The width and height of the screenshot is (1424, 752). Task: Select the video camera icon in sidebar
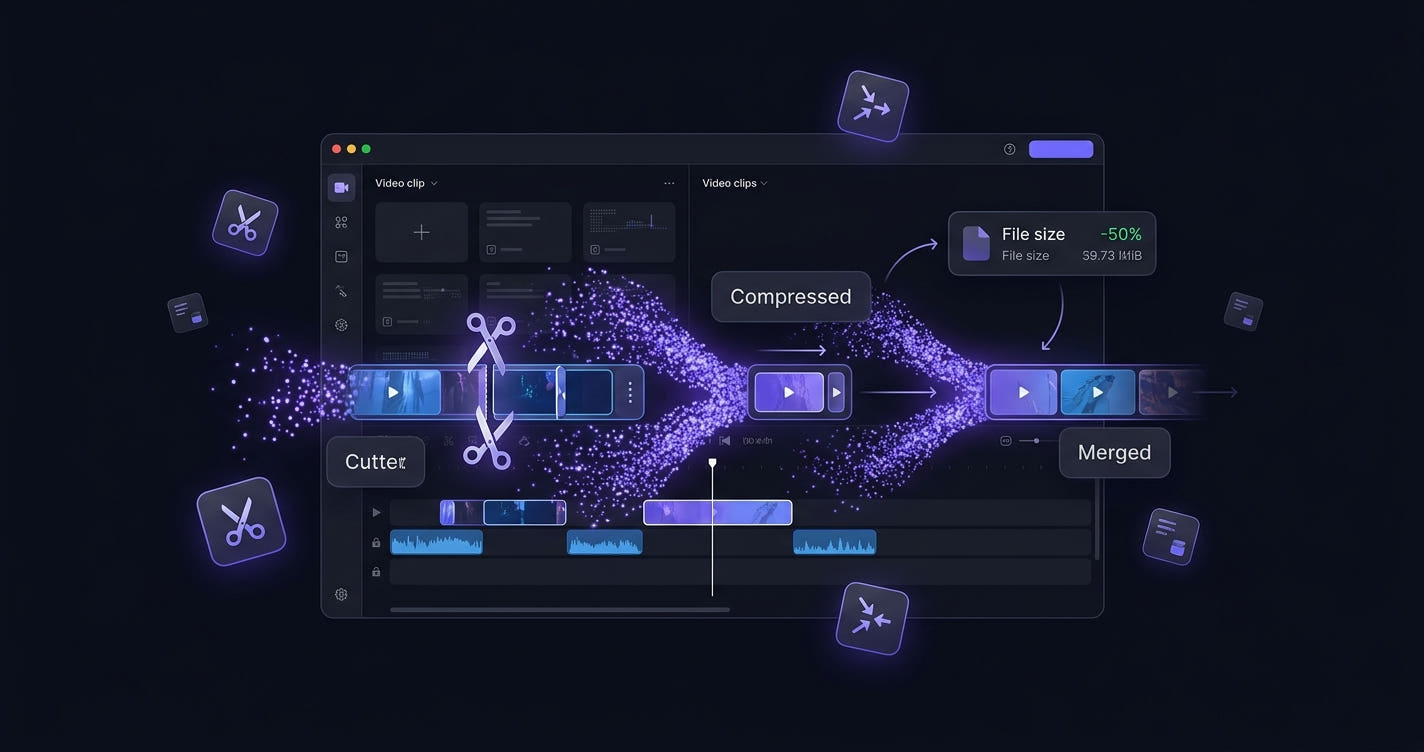[341, 188]
